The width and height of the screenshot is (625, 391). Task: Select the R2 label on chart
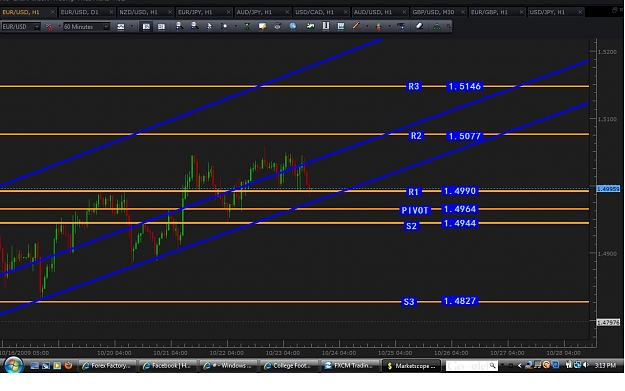coord(416,136)
